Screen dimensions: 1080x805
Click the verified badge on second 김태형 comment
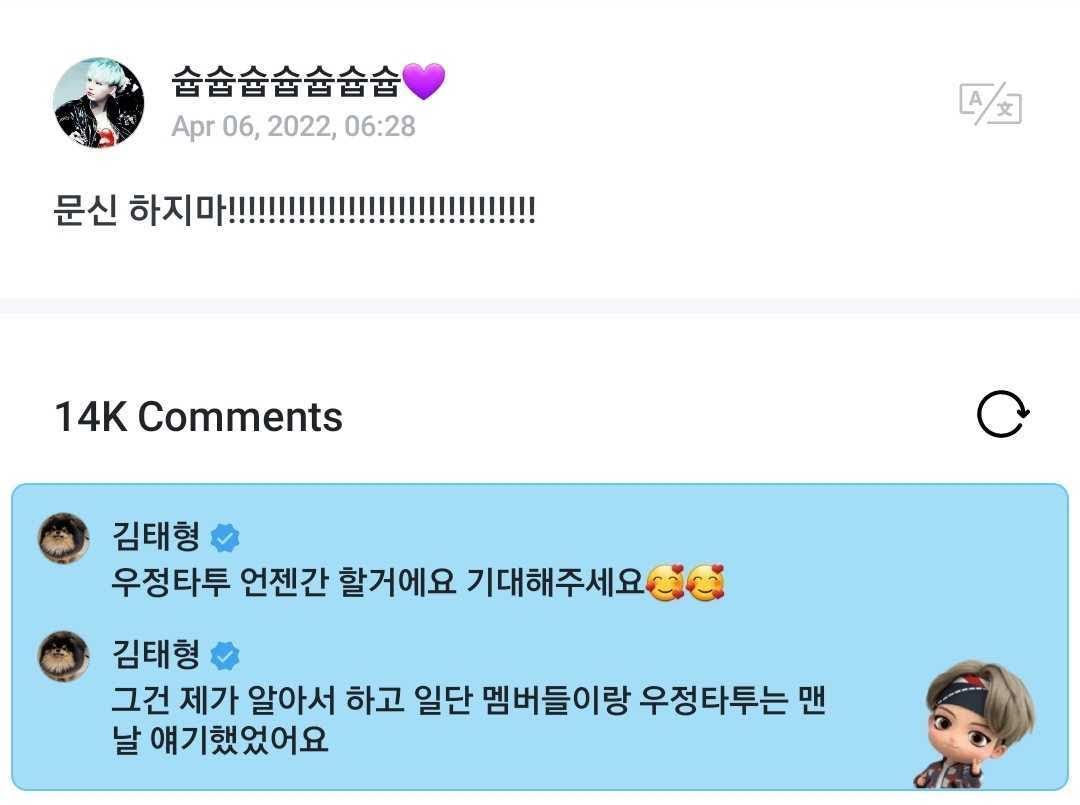[225, 656]
